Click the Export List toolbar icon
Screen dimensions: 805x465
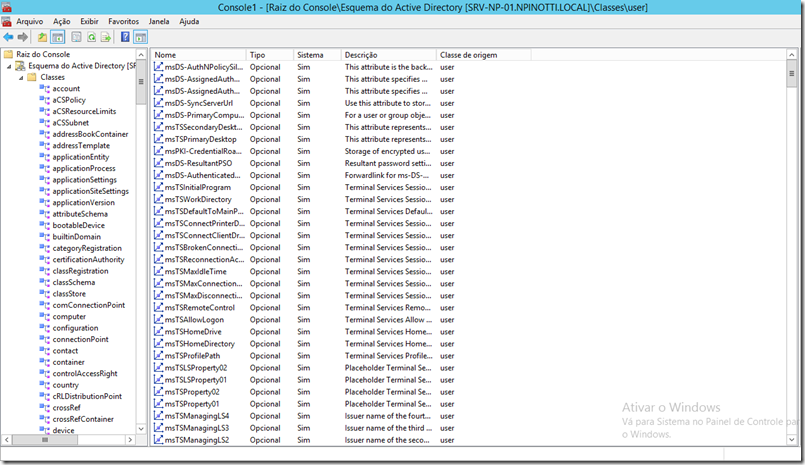[x=106, y=37]
